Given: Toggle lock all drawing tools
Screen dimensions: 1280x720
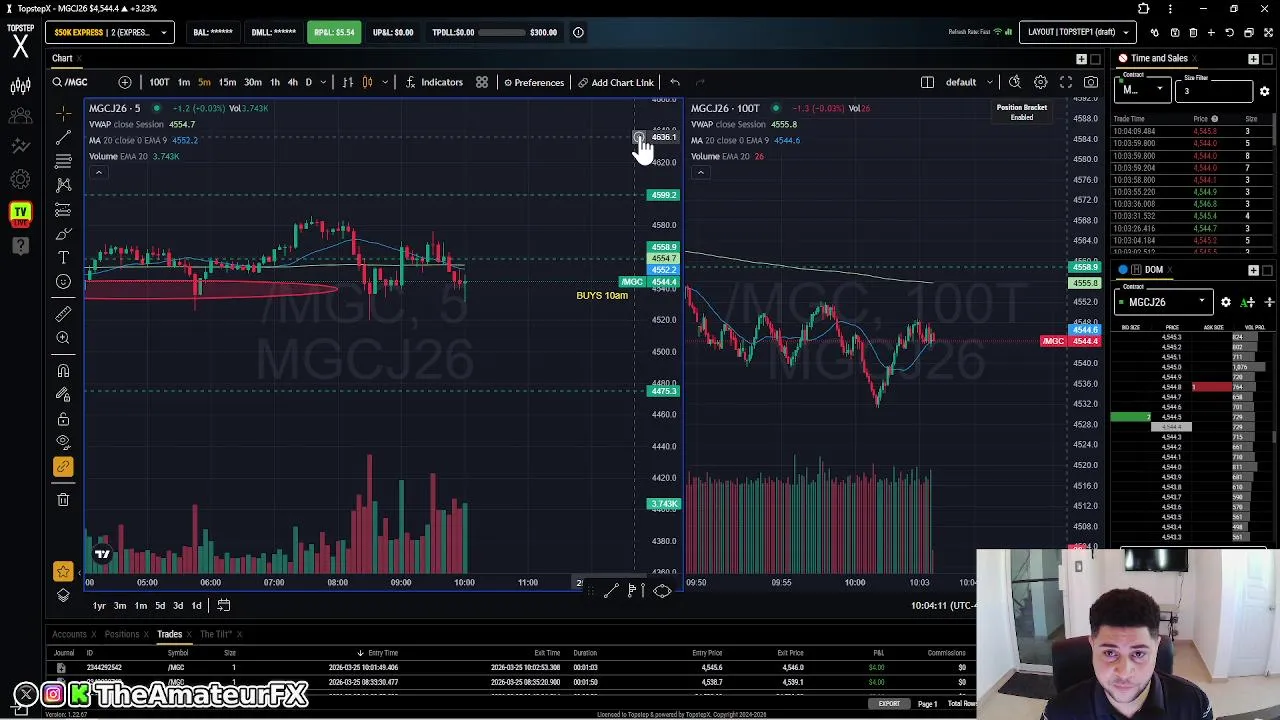Looking at the screenshot, I should tap(63, 419).
